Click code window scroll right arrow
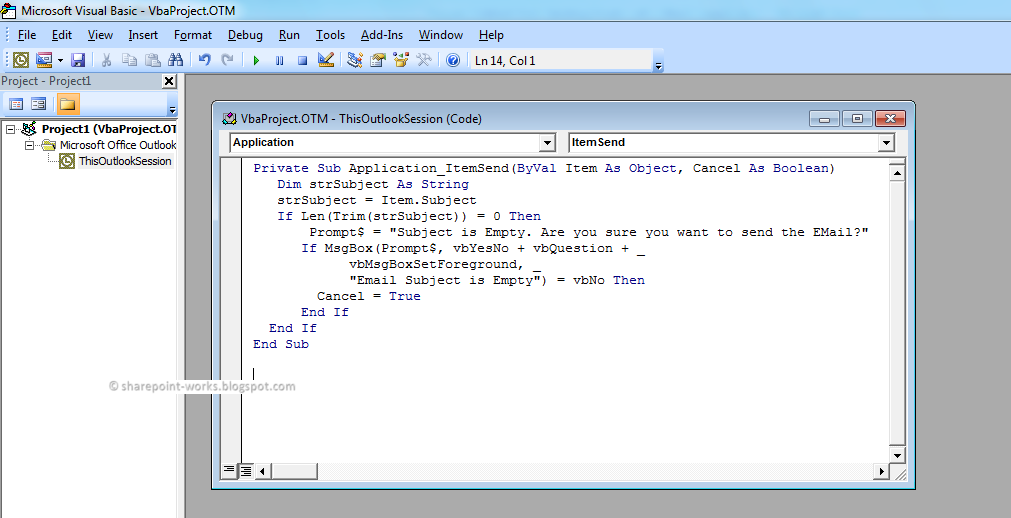1011x518 pixels. 881,472
